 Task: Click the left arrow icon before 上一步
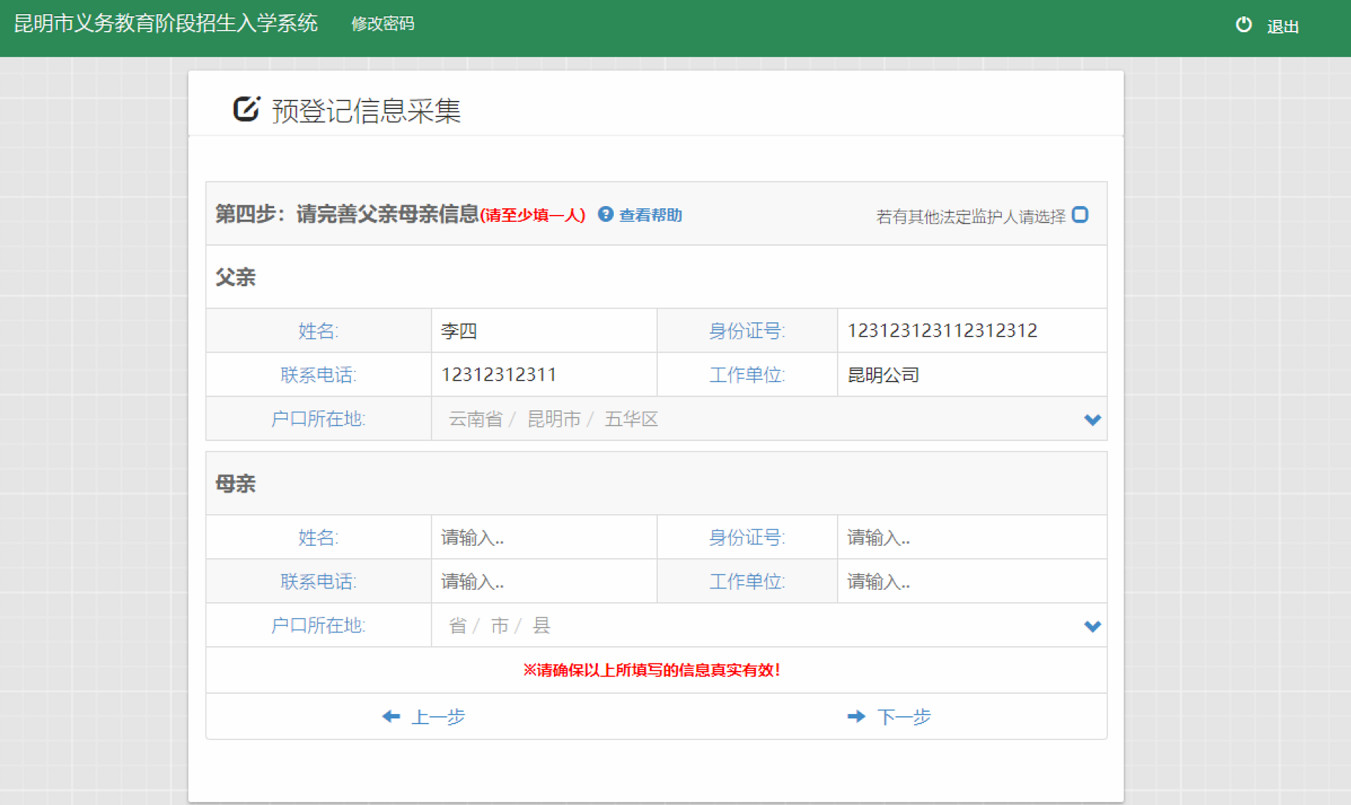(x=391, y=717)
